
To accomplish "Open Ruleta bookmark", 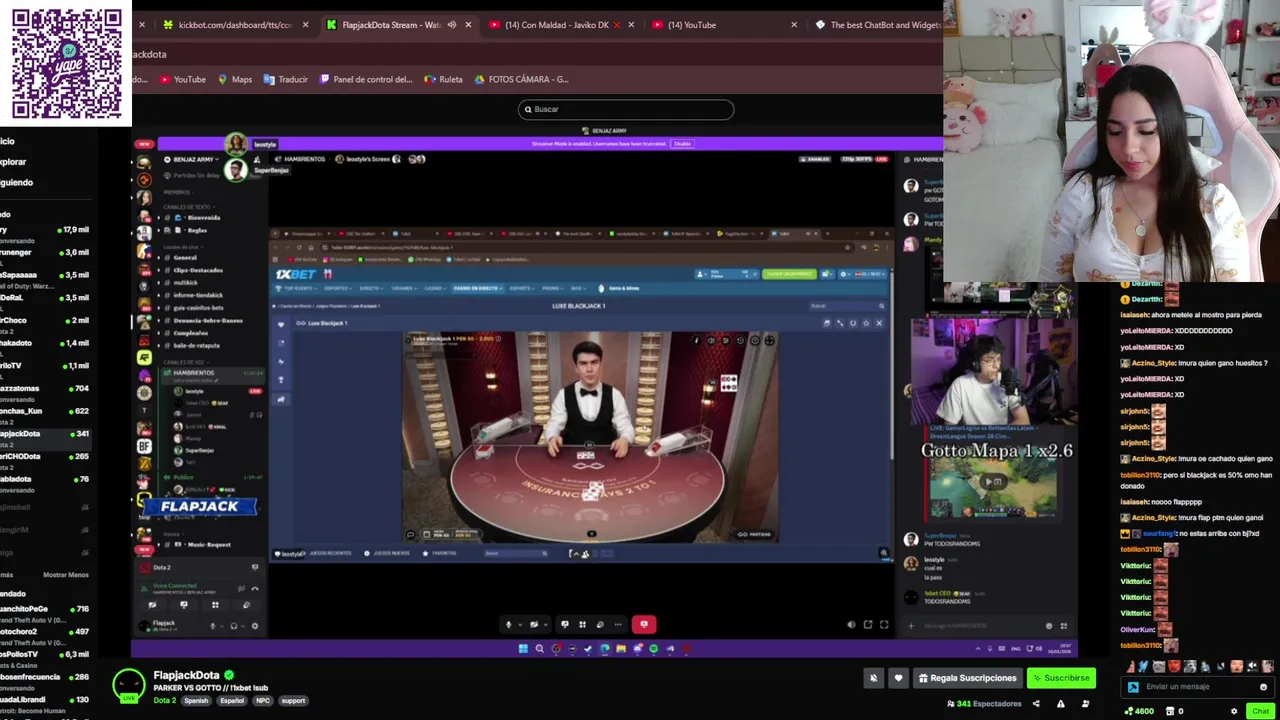I will pos(444,79).
